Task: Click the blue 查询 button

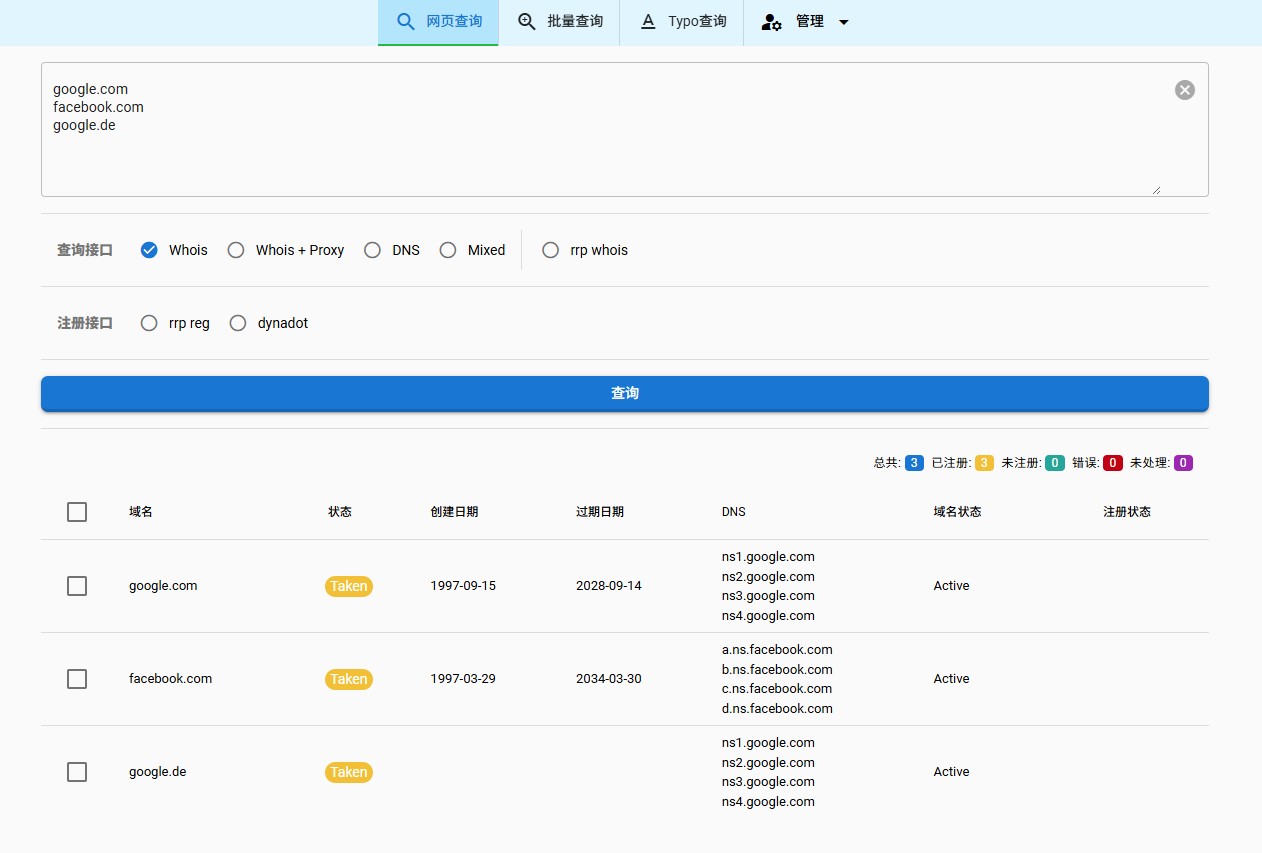Action: coord(625,394)
